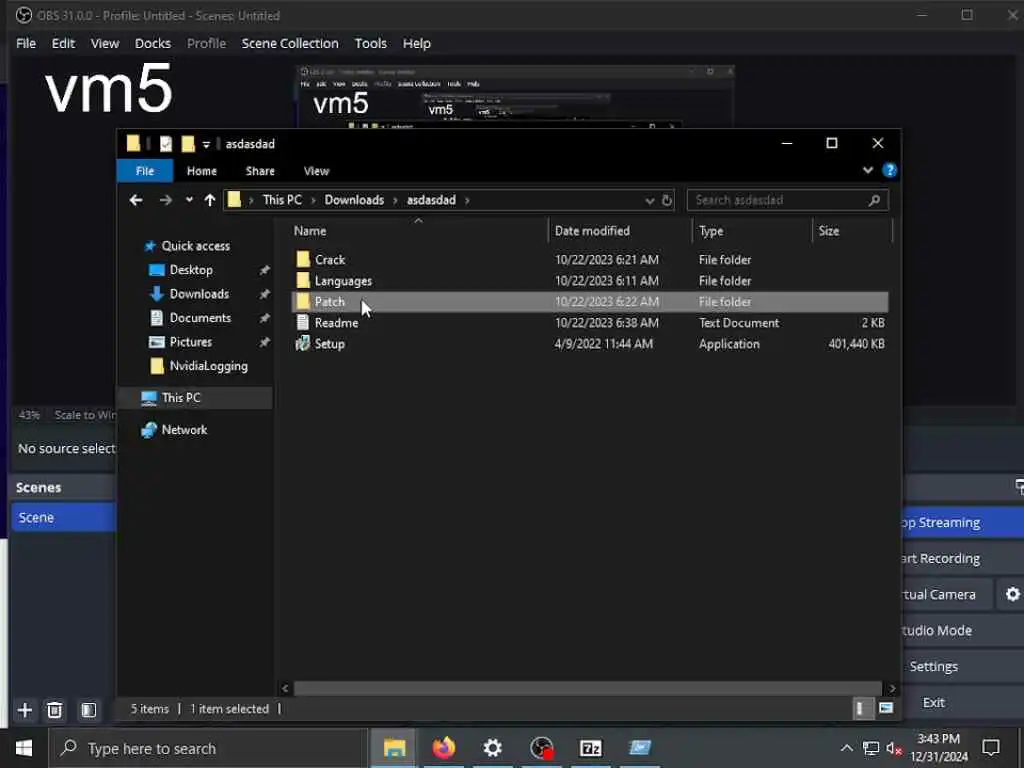Open the address bar history dropdown

click(x=649, y=200)
